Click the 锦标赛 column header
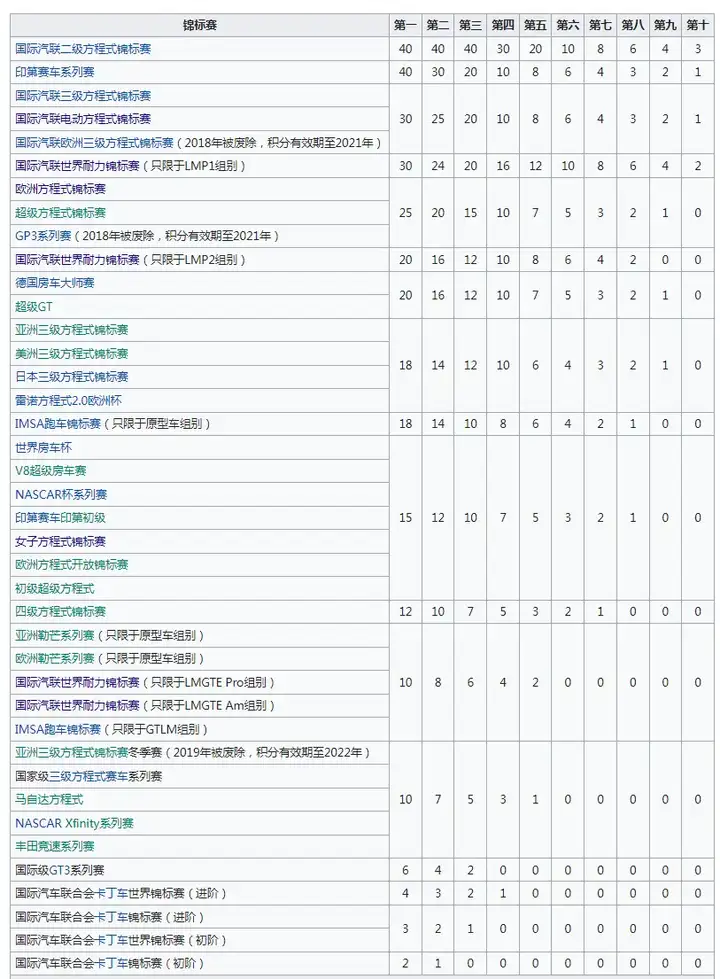This screenshot has height=979, width=720. click(x=200, y=25)
